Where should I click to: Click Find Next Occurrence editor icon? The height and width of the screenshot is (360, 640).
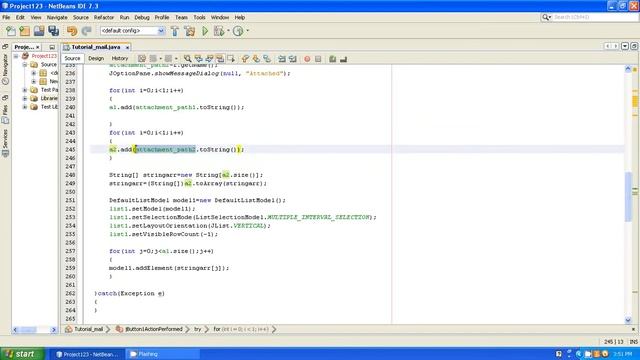[x=209, y=59]
